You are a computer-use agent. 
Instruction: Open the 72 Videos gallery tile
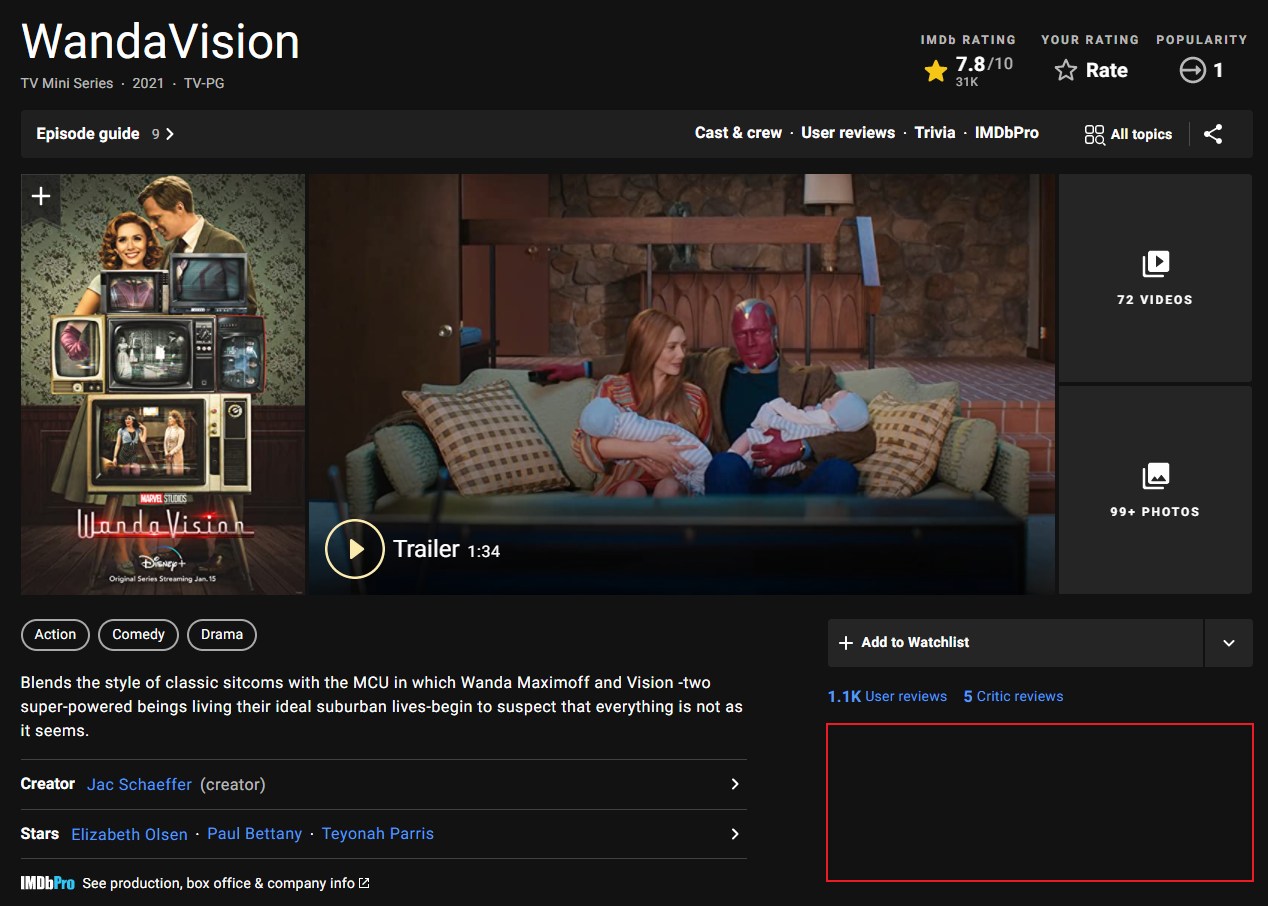(1155, 278)
